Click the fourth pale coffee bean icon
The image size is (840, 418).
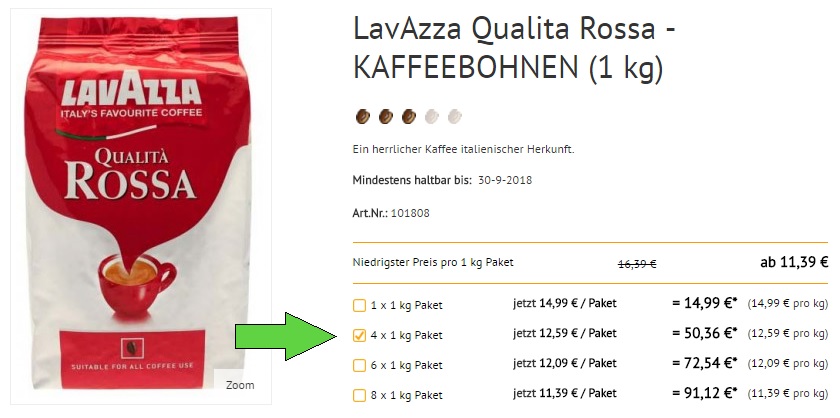(x=432, y=116)
